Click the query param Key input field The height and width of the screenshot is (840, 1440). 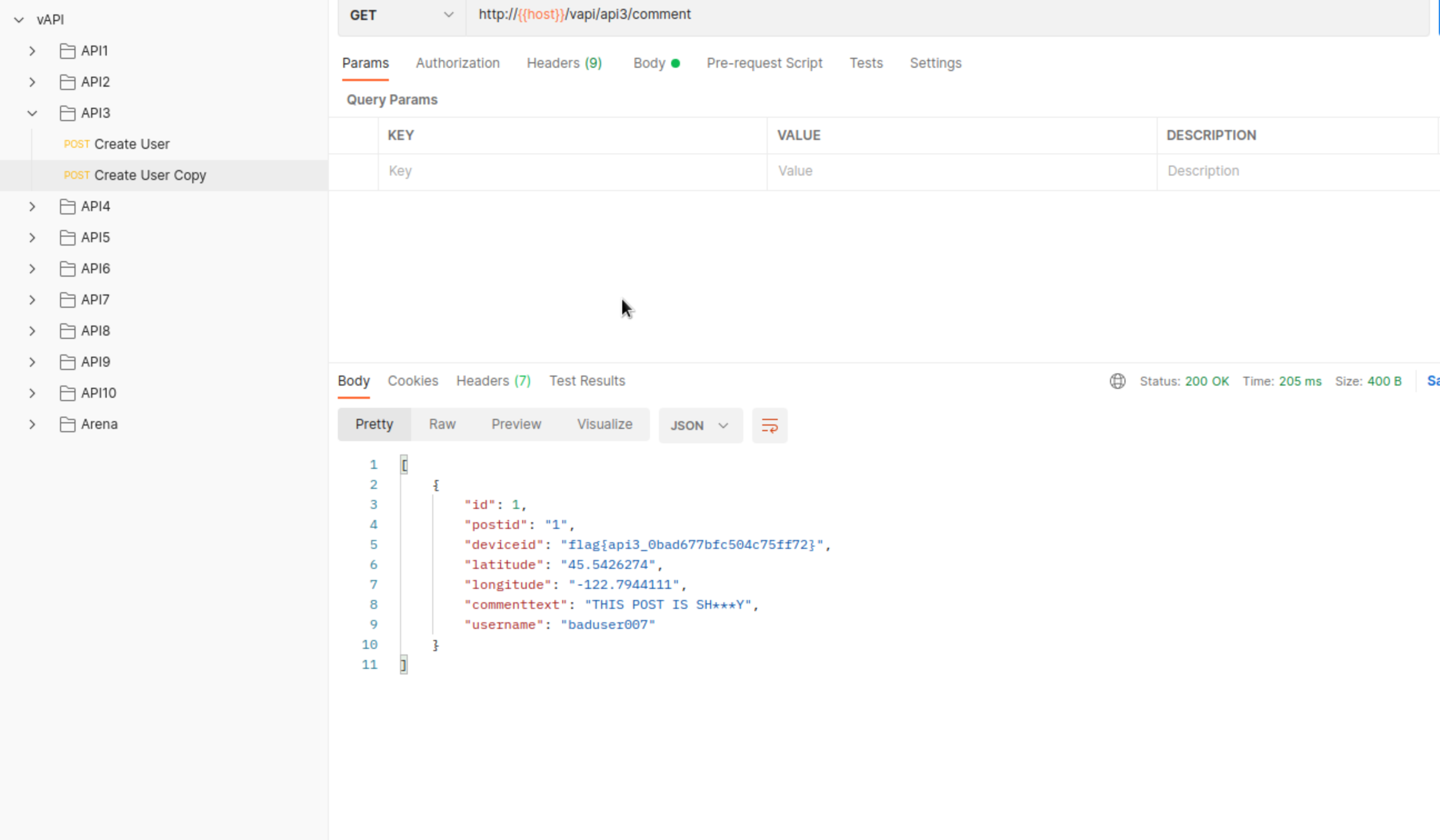click(x=572, y=172)
